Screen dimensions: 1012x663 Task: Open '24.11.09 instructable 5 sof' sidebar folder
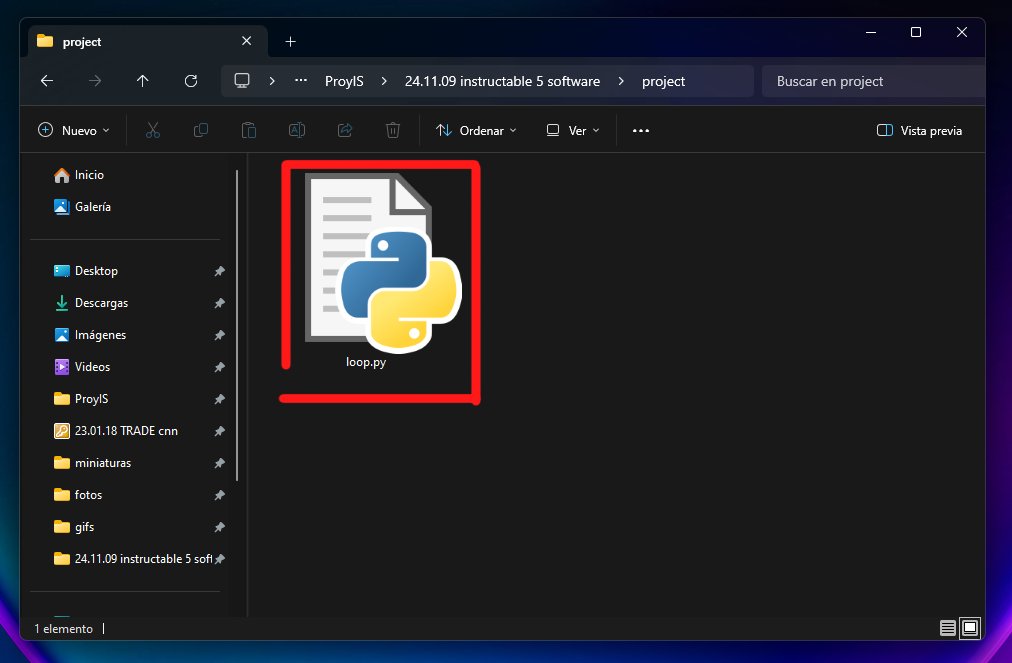[133, 559]
